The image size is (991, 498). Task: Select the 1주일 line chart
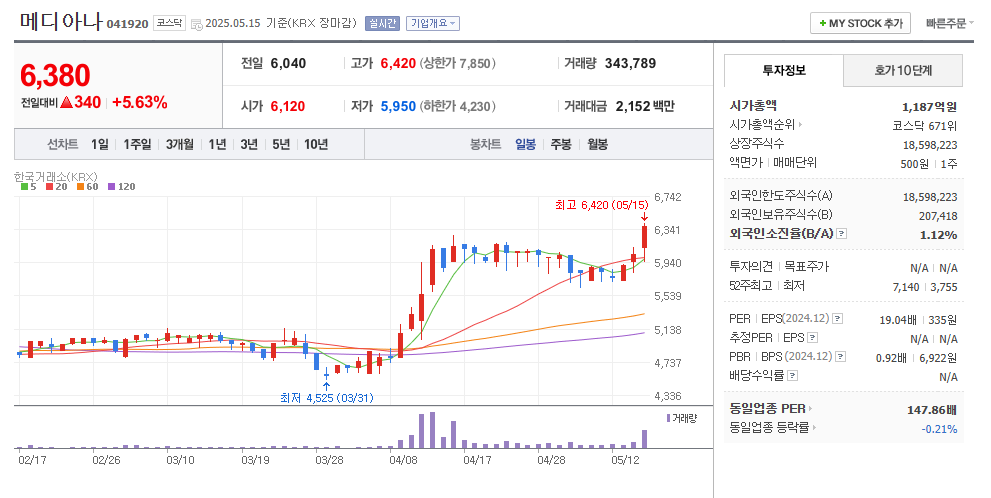coord(137,145)
